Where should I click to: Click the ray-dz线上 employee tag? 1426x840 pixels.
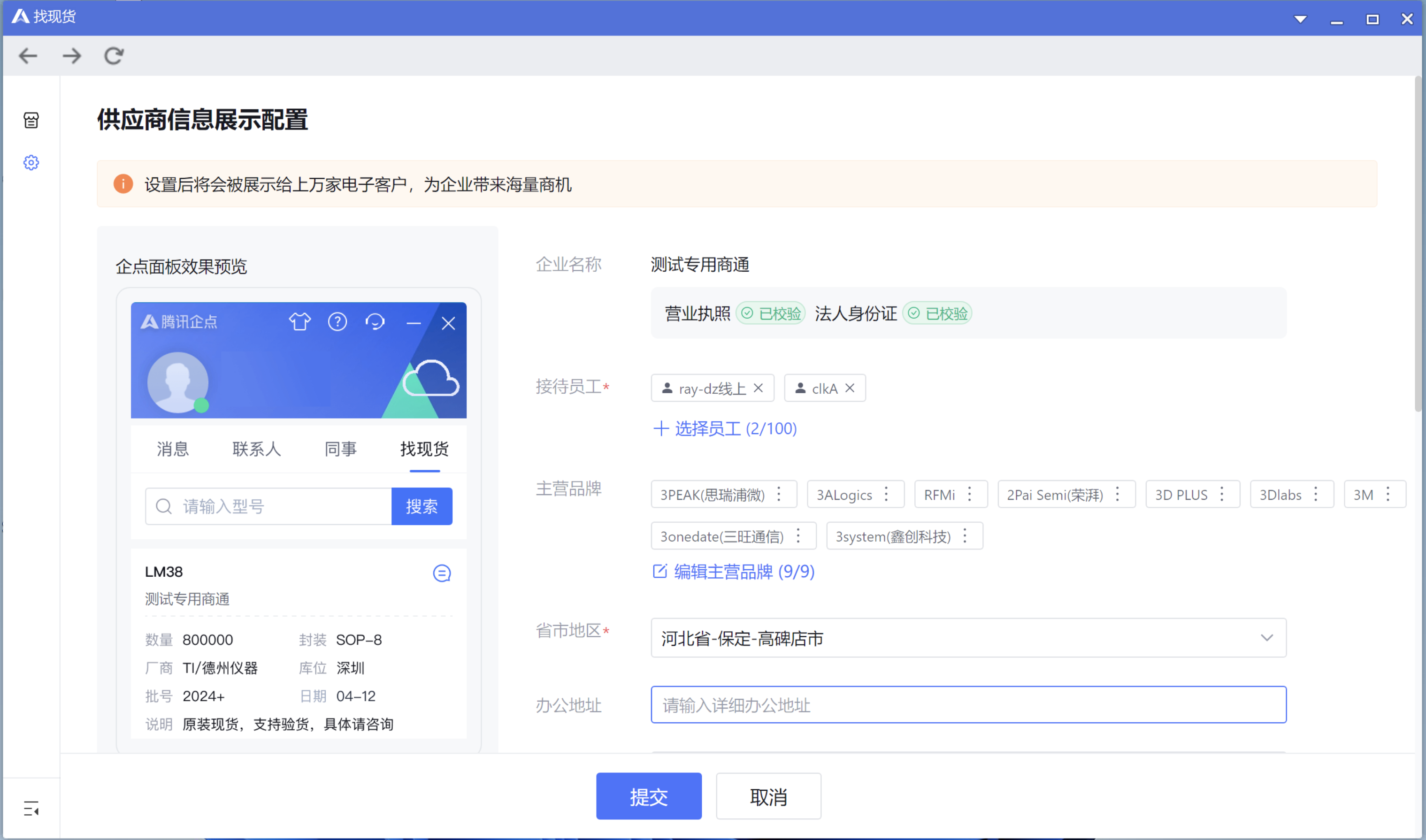pos(712,388)
